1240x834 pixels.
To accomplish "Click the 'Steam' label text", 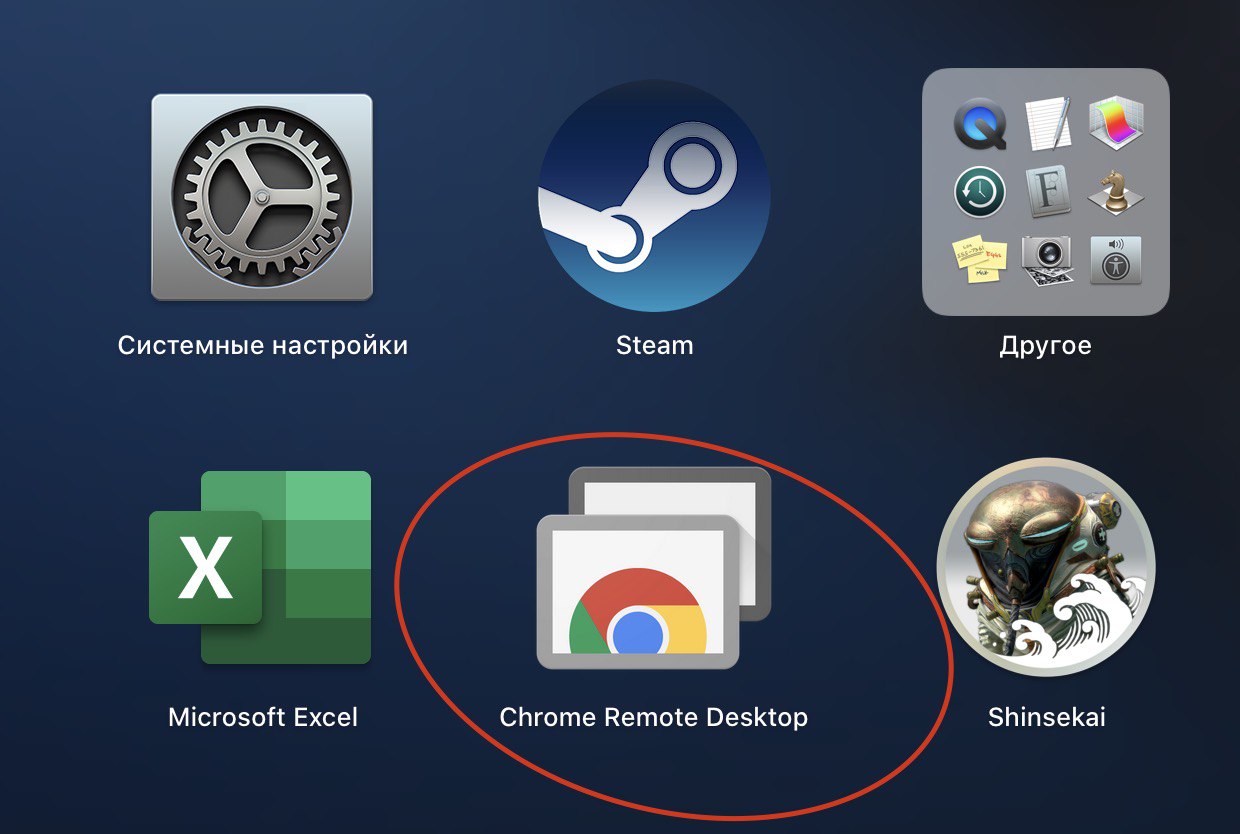I will pos(654,346).
